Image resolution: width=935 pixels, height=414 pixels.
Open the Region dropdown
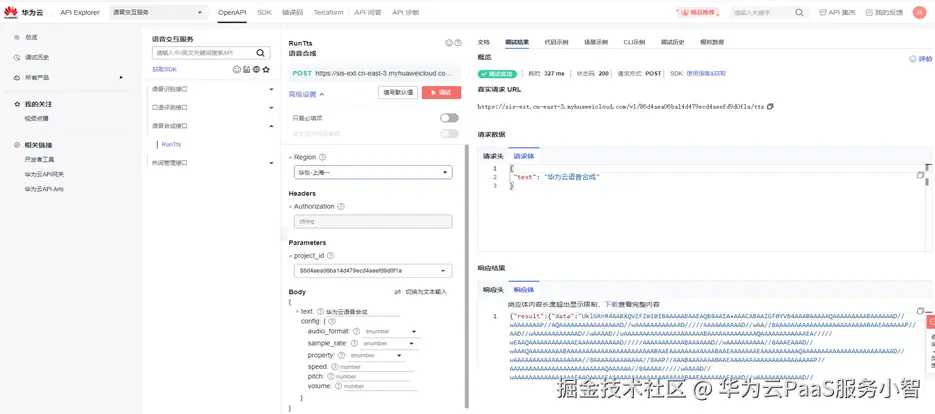(373, 172)
